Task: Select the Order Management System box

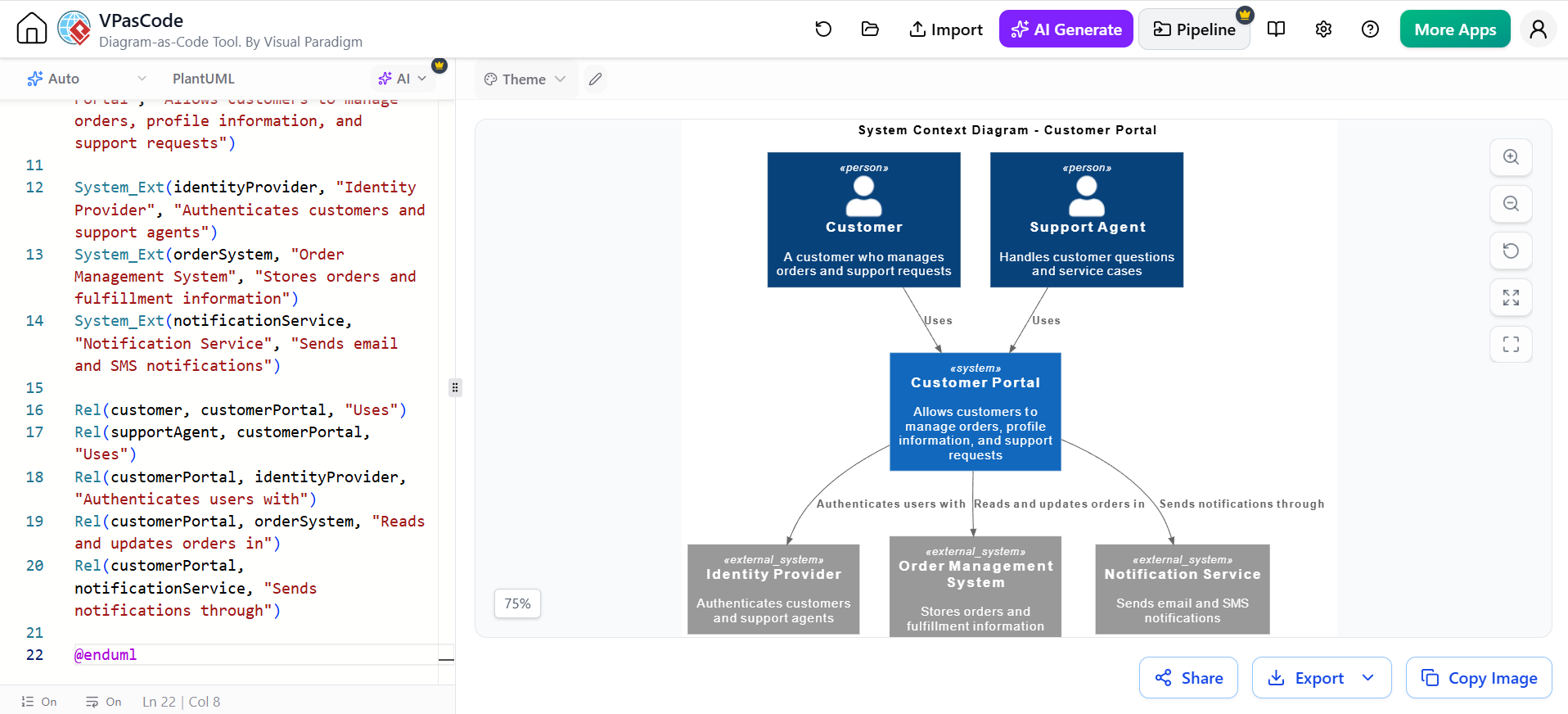Action: click(975, 586)
